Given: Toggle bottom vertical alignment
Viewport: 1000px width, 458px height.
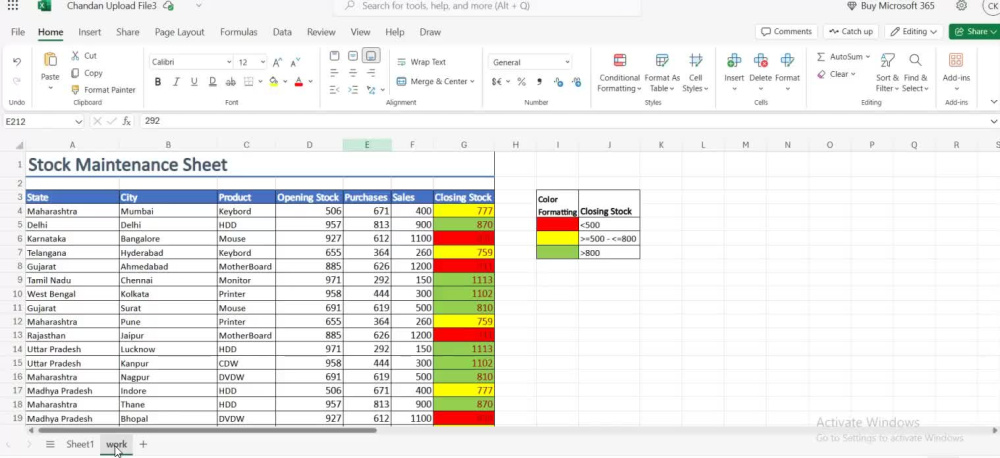Looking at the screenshot, I should [371, 56].
